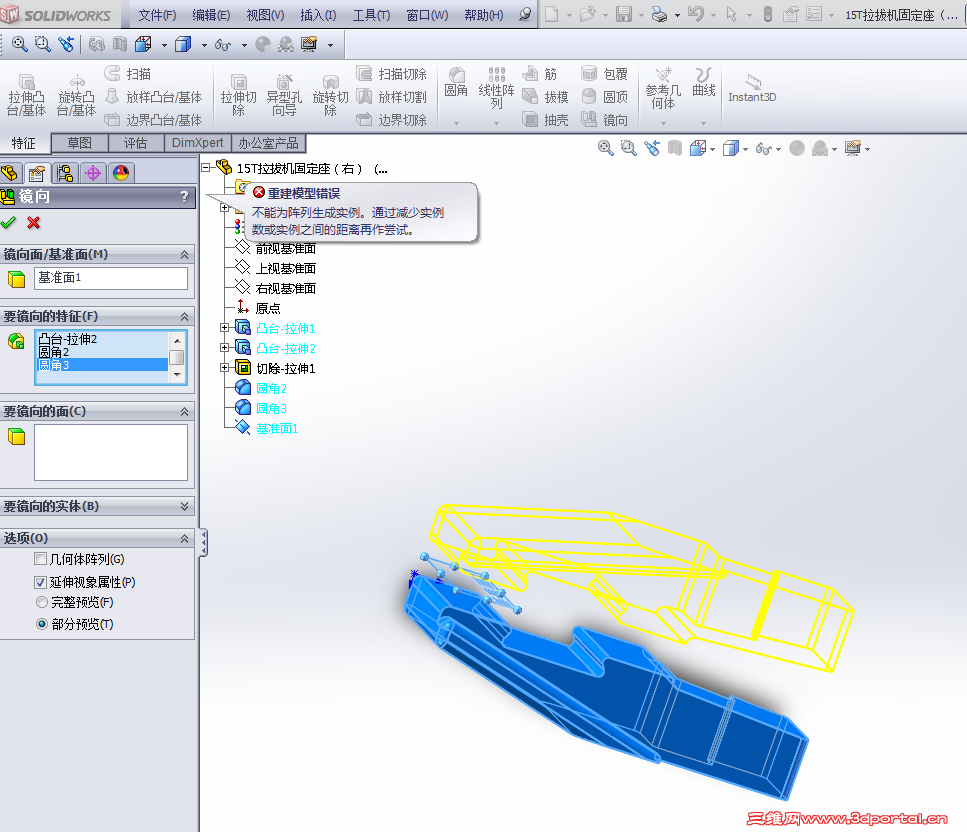Open the Help (帮助) menu
This screenshot has width=967, height=832.
click(484, 15)
